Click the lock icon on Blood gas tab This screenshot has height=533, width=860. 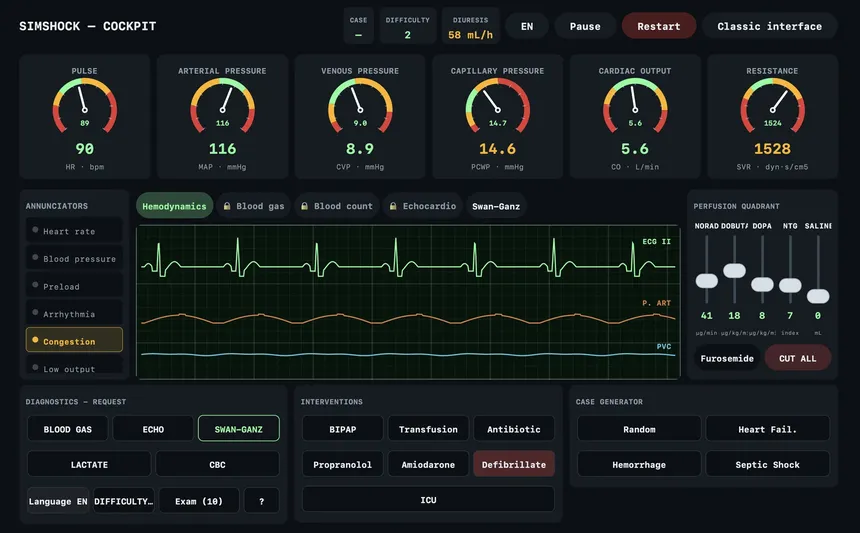[227, 206]
